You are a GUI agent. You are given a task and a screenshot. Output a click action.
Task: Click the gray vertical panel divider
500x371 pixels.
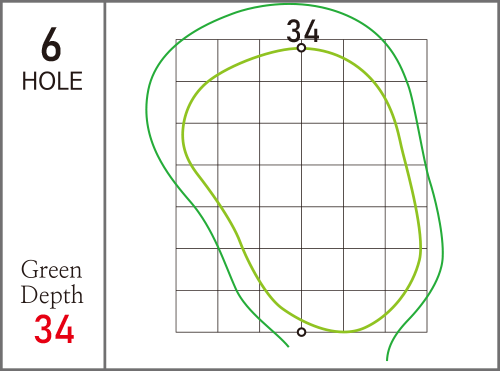pos(105,185)
